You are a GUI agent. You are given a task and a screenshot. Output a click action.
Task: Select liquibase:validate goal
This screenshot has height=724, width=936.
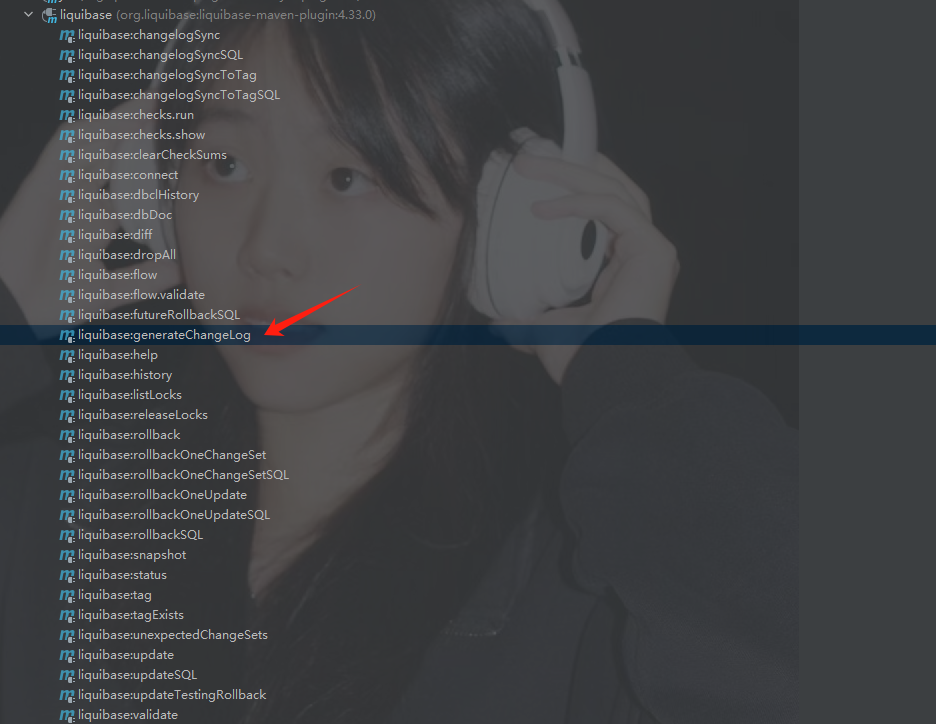point(128,715)
